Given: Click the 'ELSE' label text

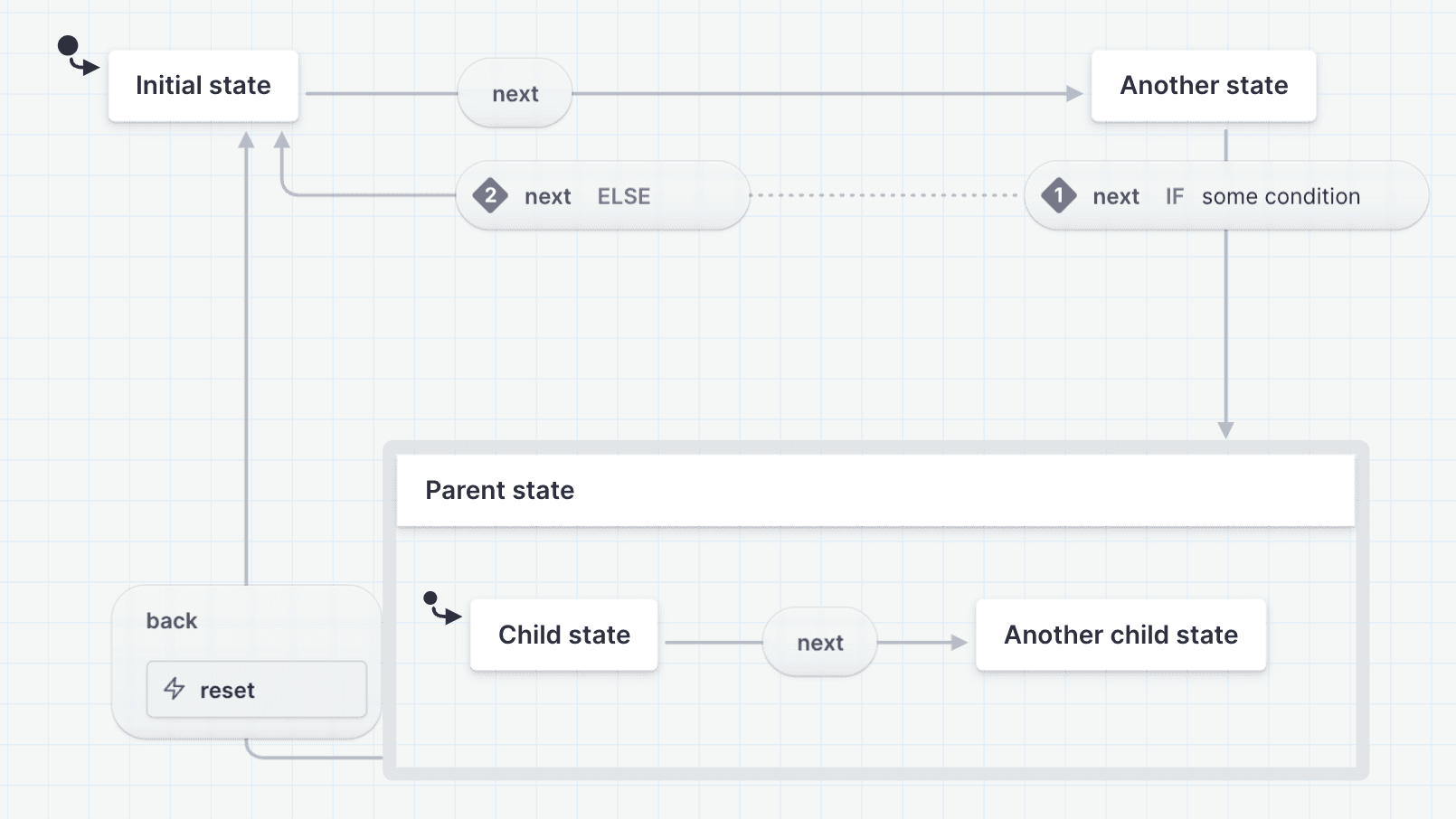Looking at the screenshot, I should 624,196.
